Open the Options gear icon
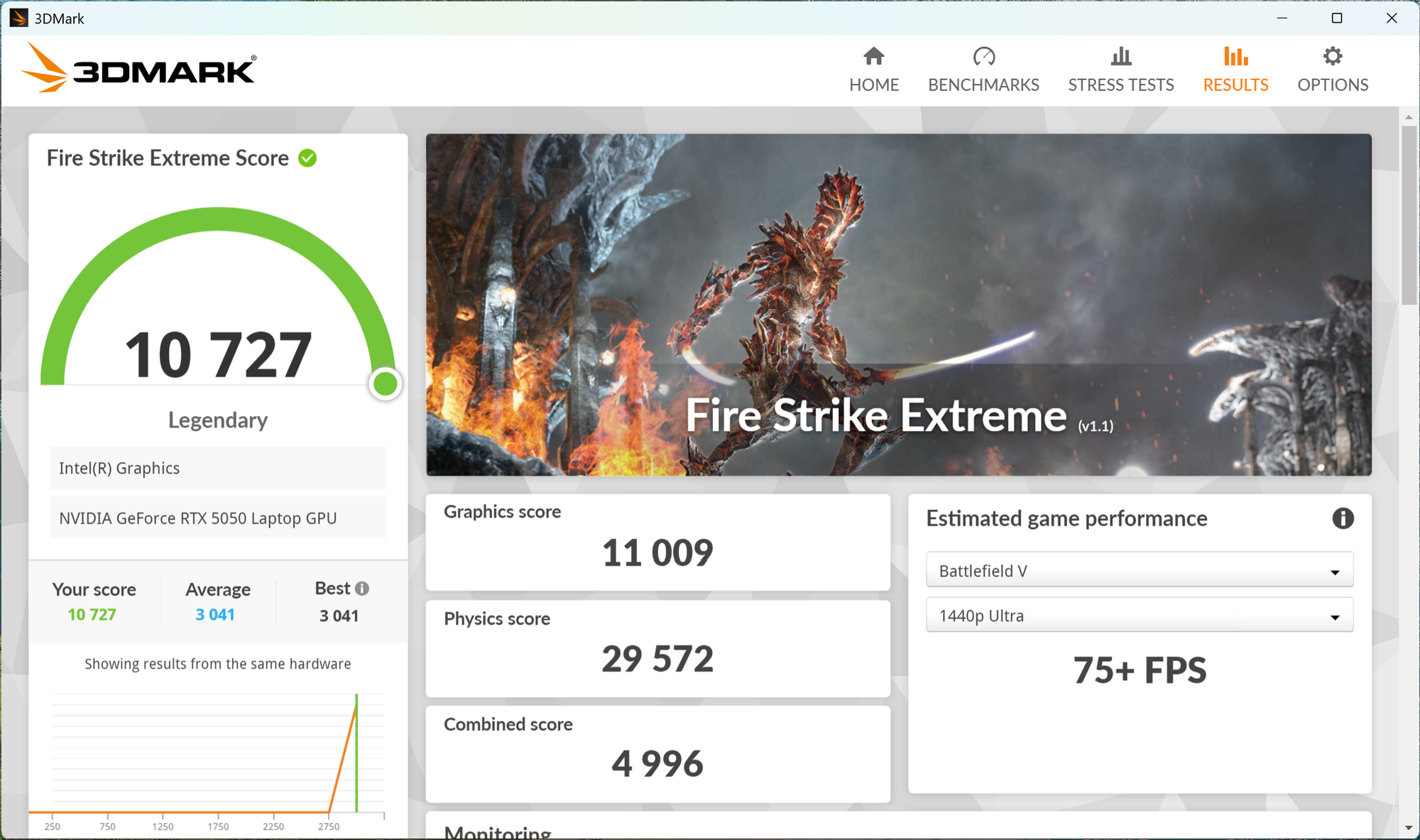This screenshot has height=840, width=1420. [1333, 56]
